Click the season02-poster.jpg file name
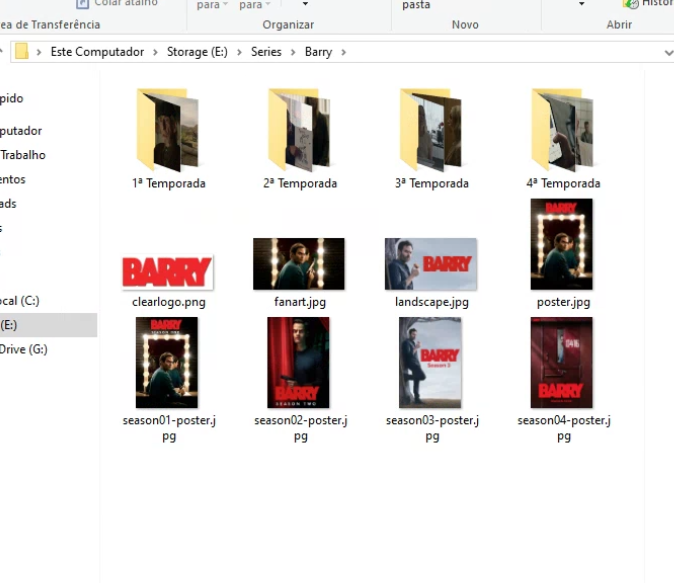674x583 pixels. pos(300,428)
